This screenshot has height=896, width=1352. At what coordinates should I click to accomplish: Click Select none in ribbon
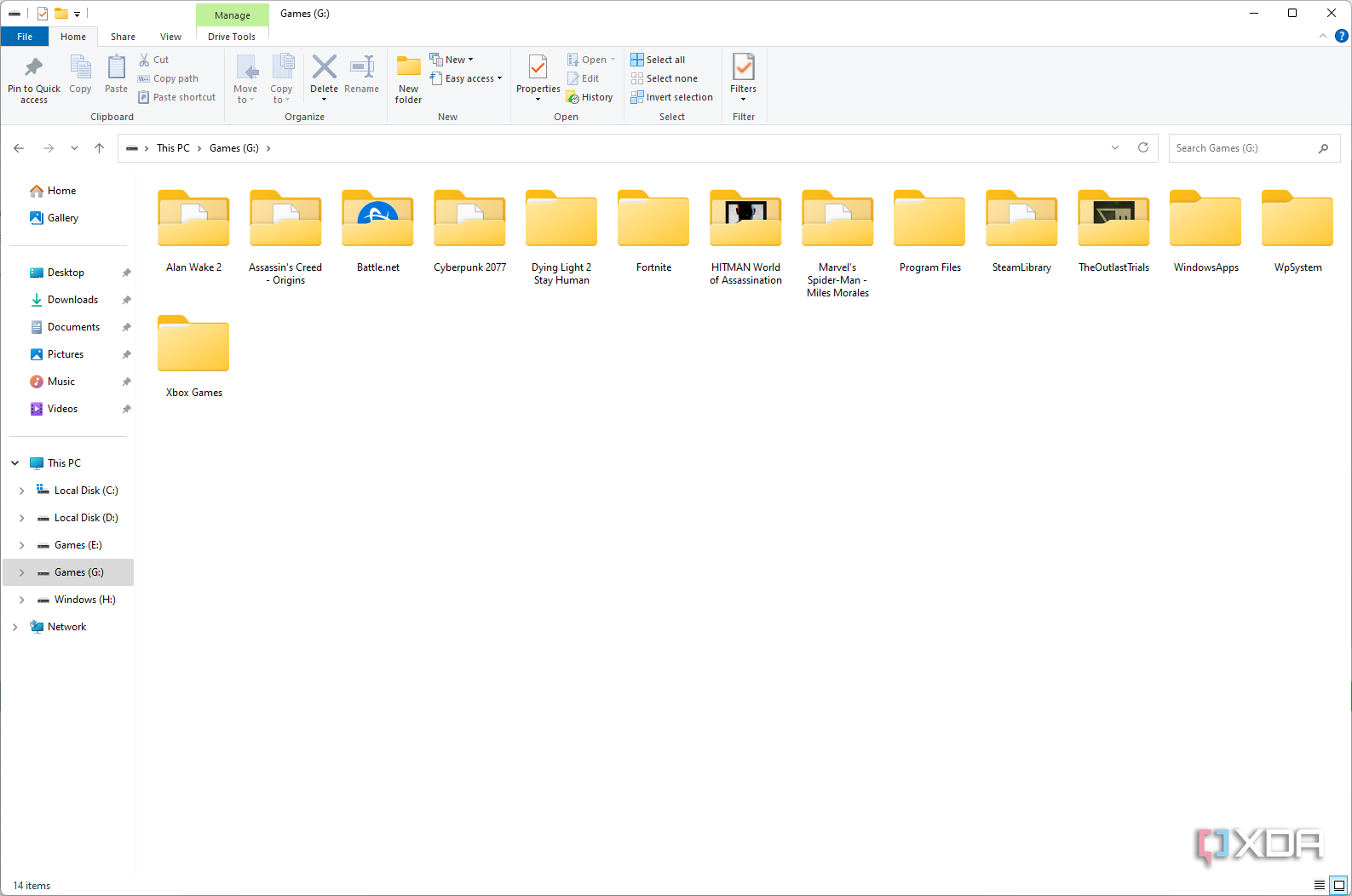pos(664,78)
